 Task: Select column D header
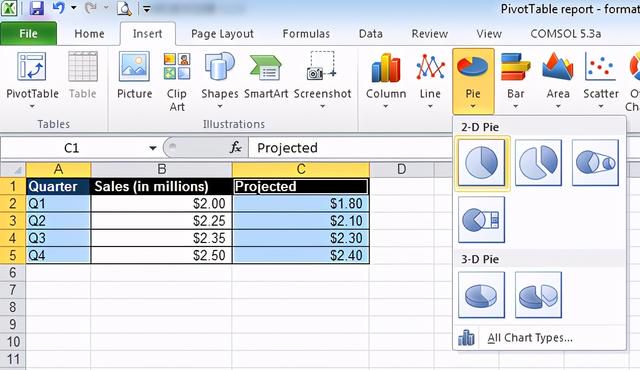[x=402, y=169]
